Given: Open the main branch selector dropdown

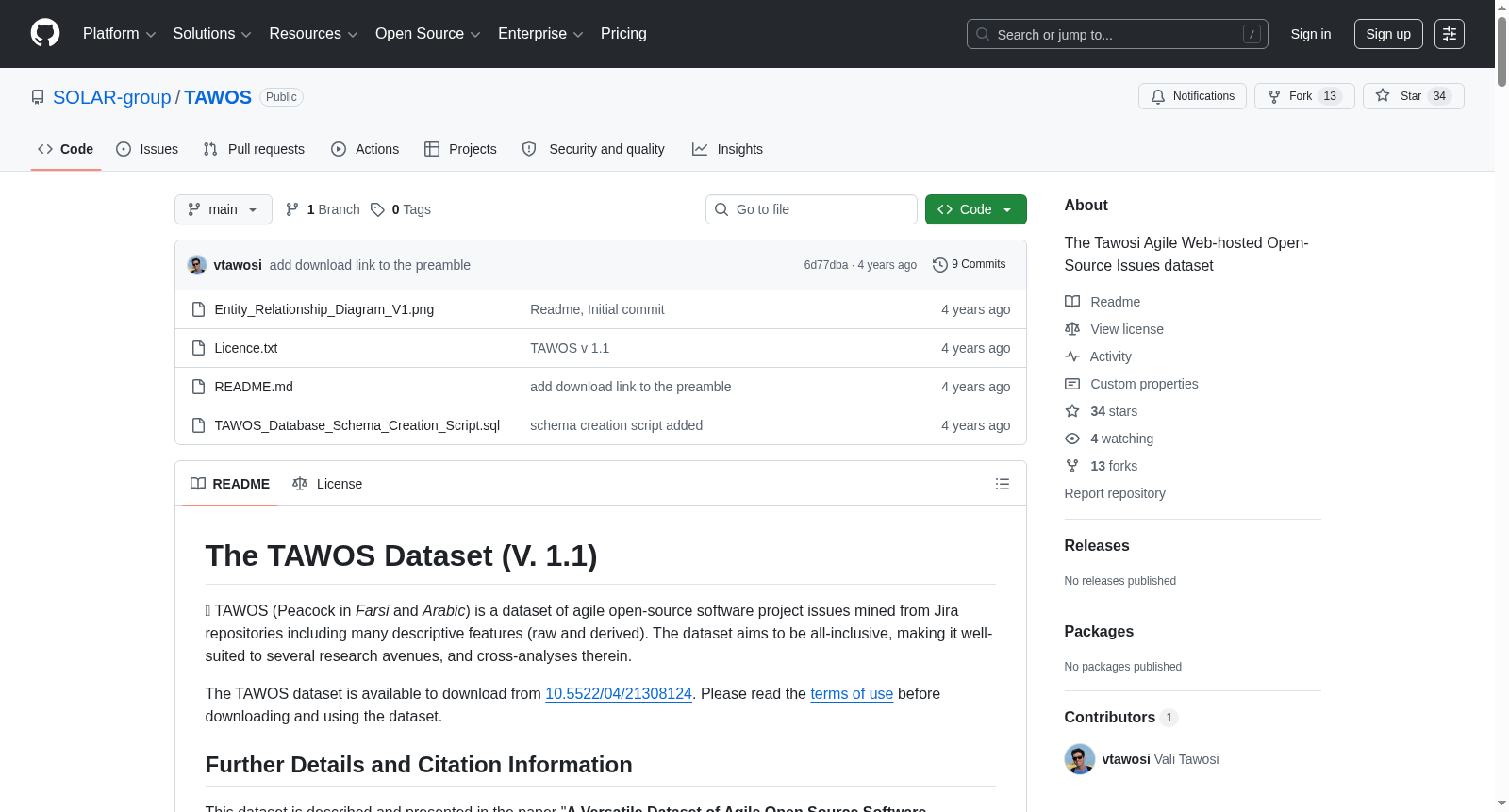Looking at the screenshot, I should point(224,209).
